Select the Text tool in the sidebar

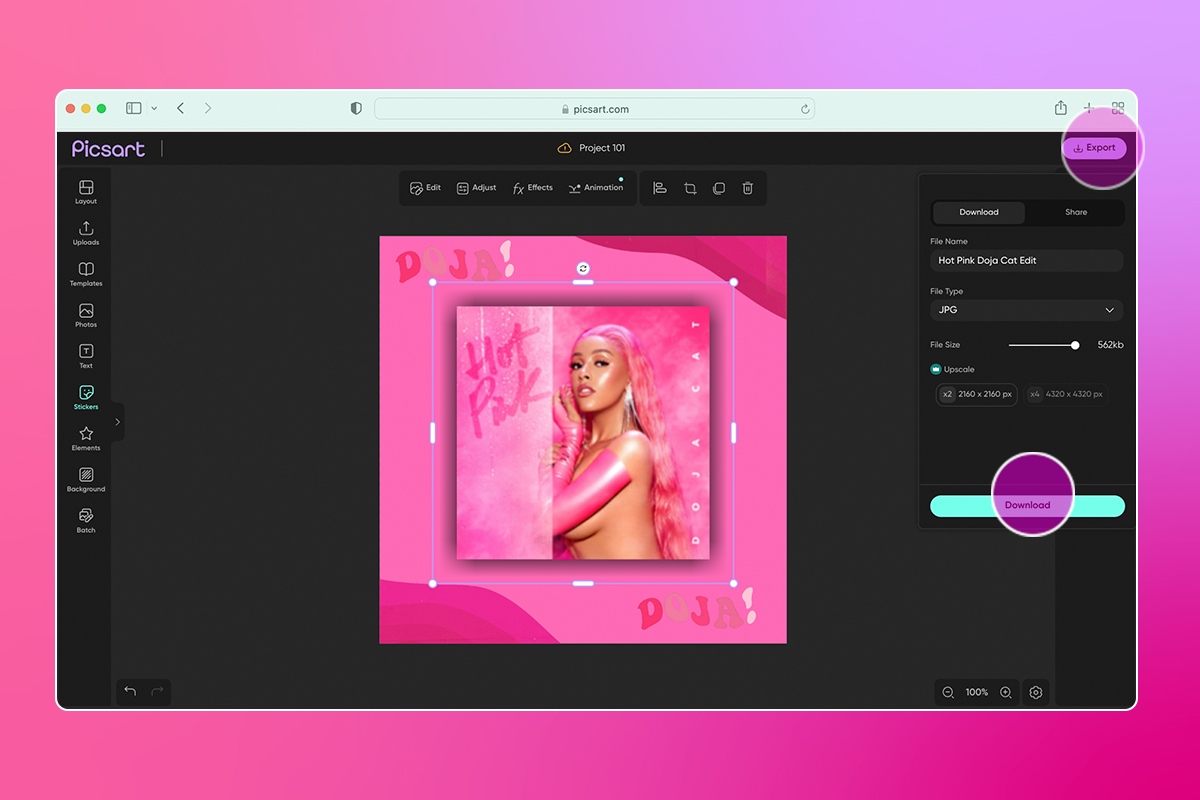(x=85, y=353)
